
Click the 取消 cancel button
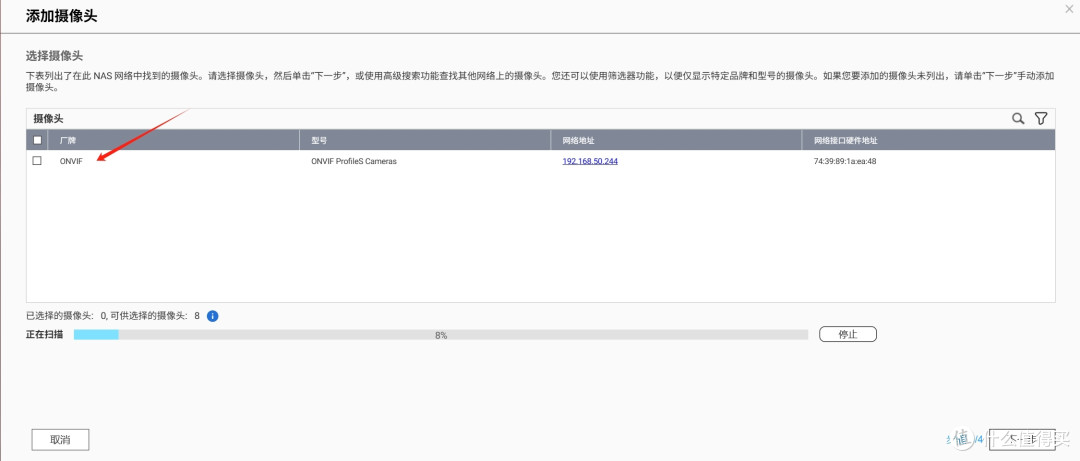tap(60, 439)
